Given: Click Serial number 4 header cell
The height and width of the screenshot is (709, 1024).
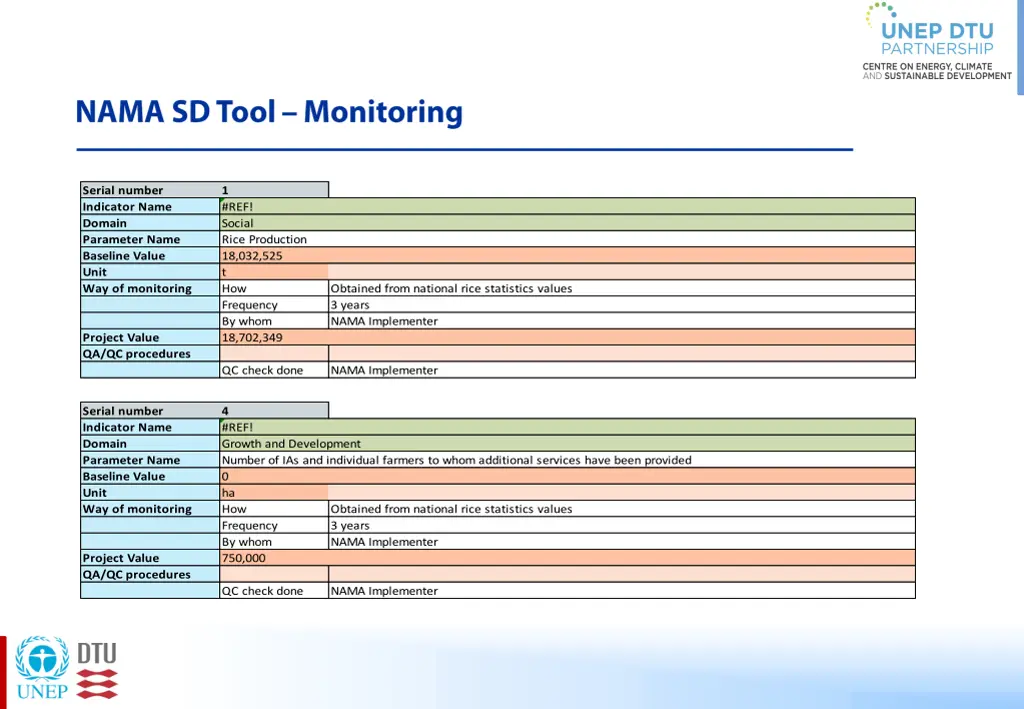Looking at the screenshot, I should [x=204, y=410].
